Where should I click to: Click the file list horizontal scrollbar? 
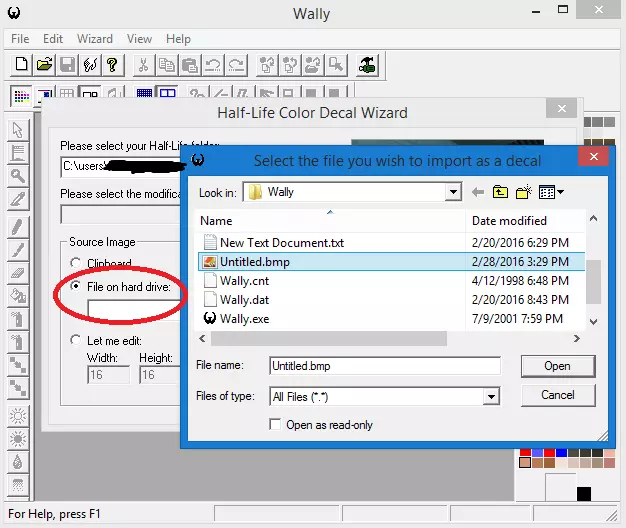(x=329, y=339)
